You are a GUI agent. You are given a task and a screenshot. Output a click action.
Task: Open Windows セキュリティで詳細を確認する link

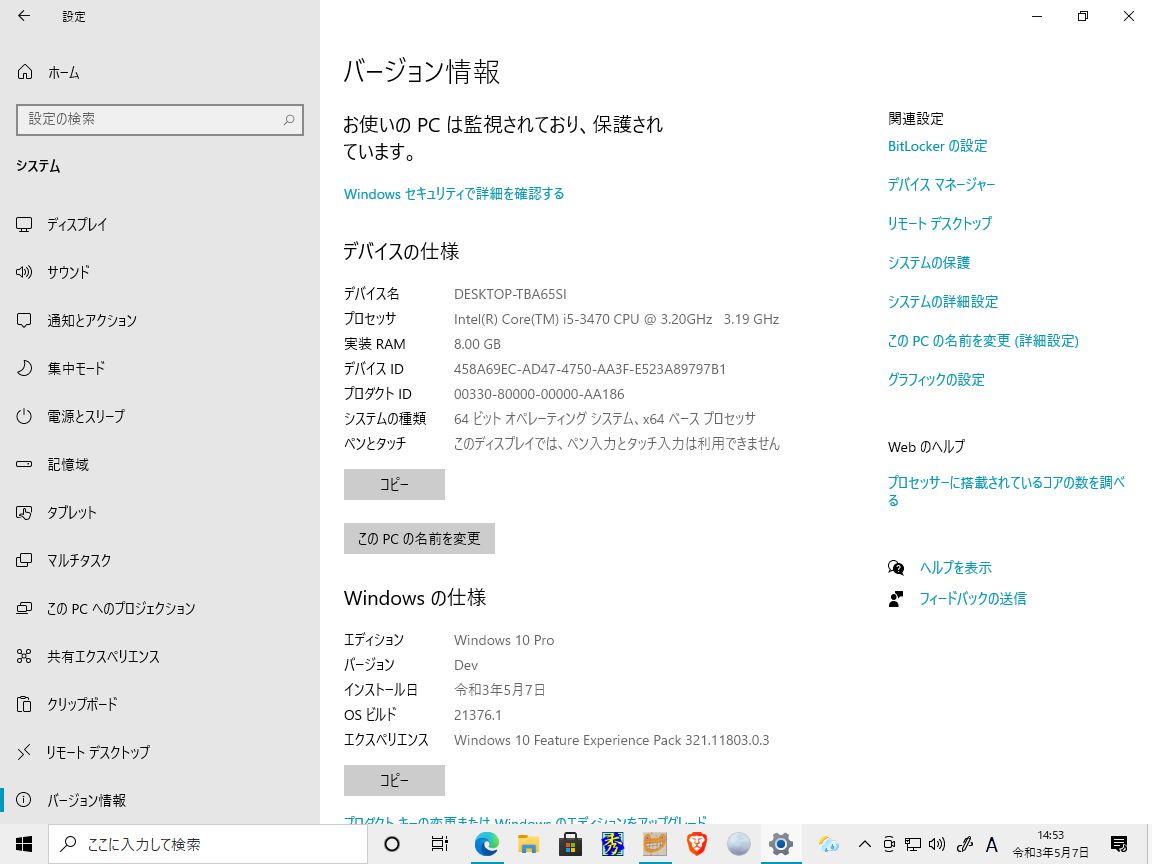pyautogui.click(x=454, y=194)
